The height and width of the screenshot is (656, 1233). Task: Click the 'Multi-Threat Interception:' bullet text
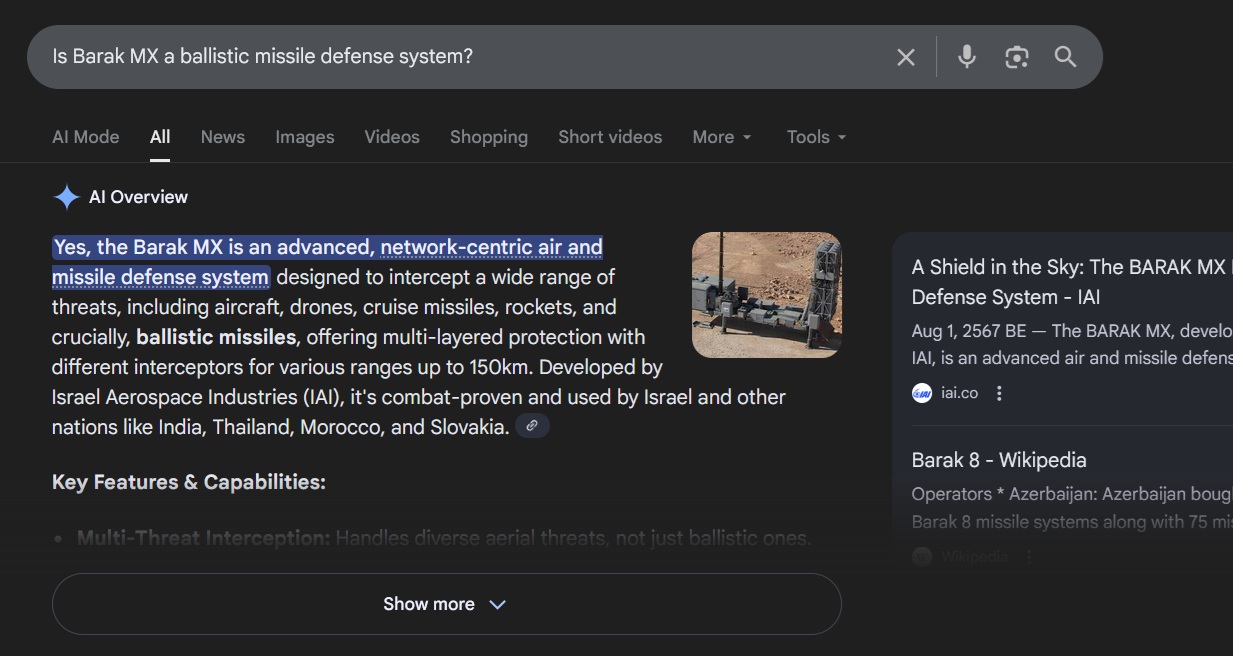pyautogui.click(x=203, y=538)
